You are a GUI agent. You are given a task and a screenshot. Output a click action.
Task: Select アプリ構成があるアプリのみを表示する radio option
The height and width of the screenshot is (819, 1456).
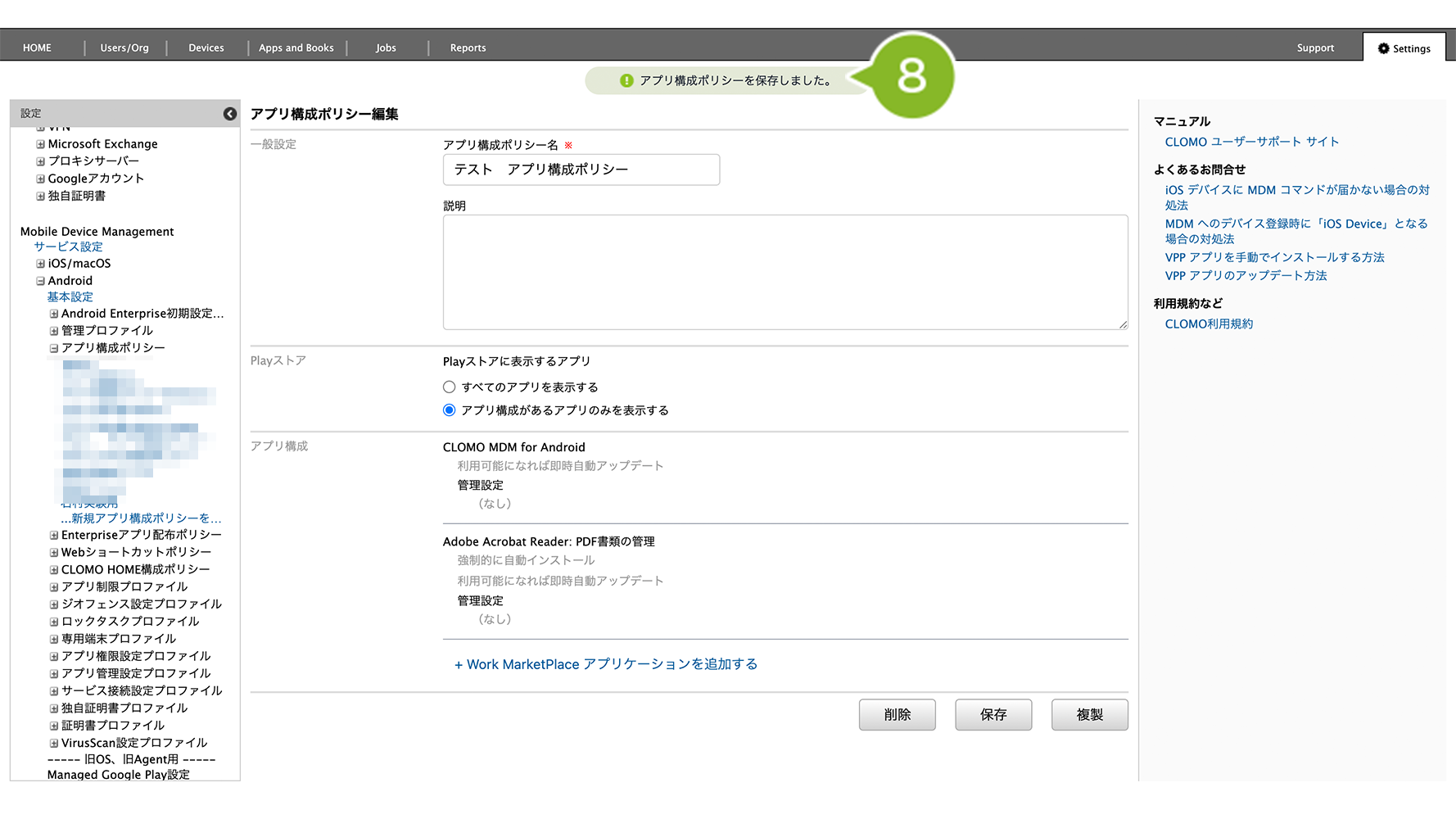pyautogui.click(x=449, y=410)
